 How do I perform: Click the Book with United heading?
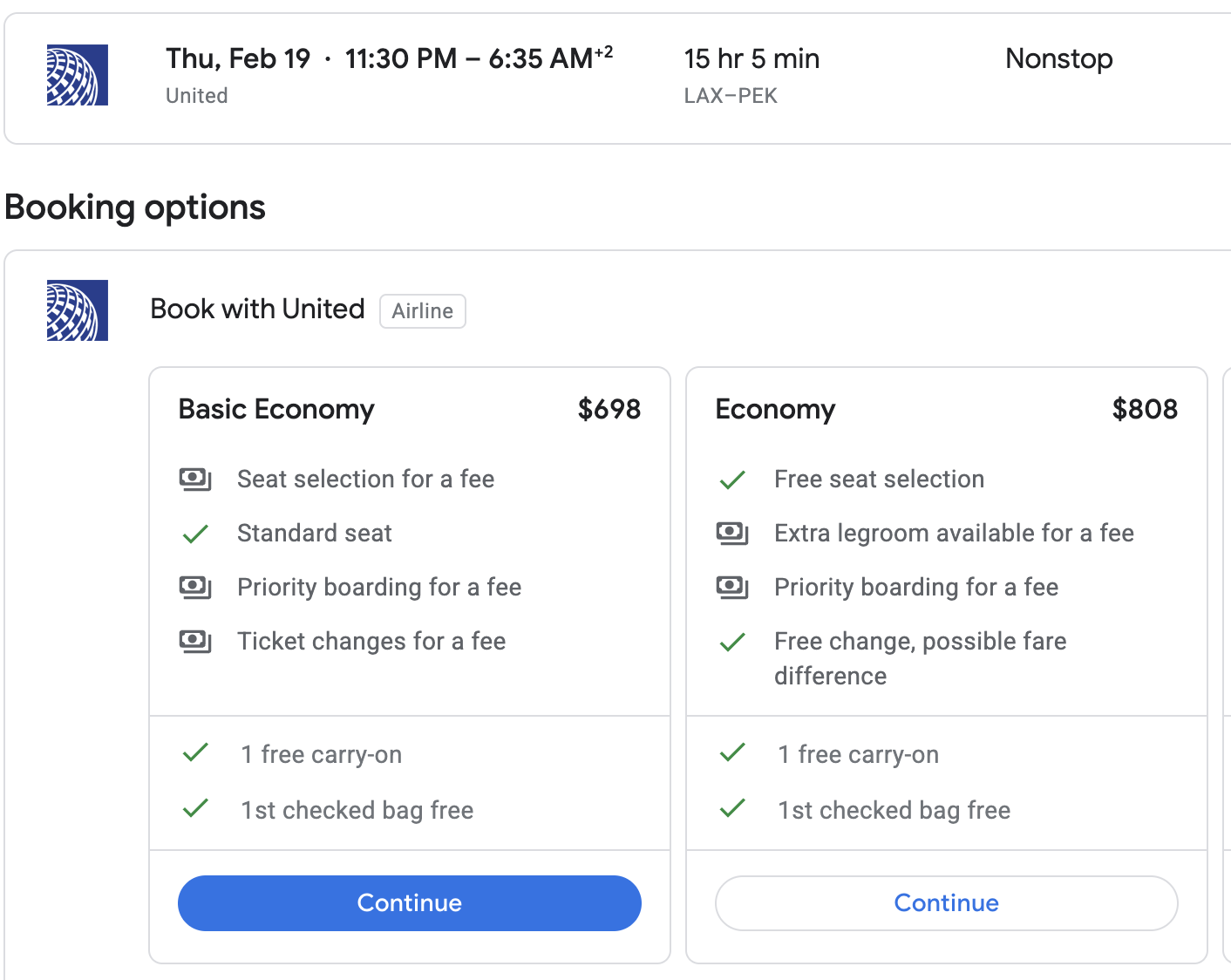(x=257, y=309)
